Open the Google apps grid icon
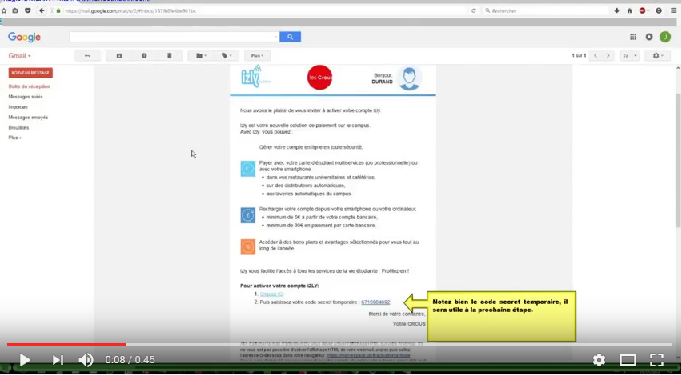The height and width of the screenshot is (375, 681). point(633,37)
